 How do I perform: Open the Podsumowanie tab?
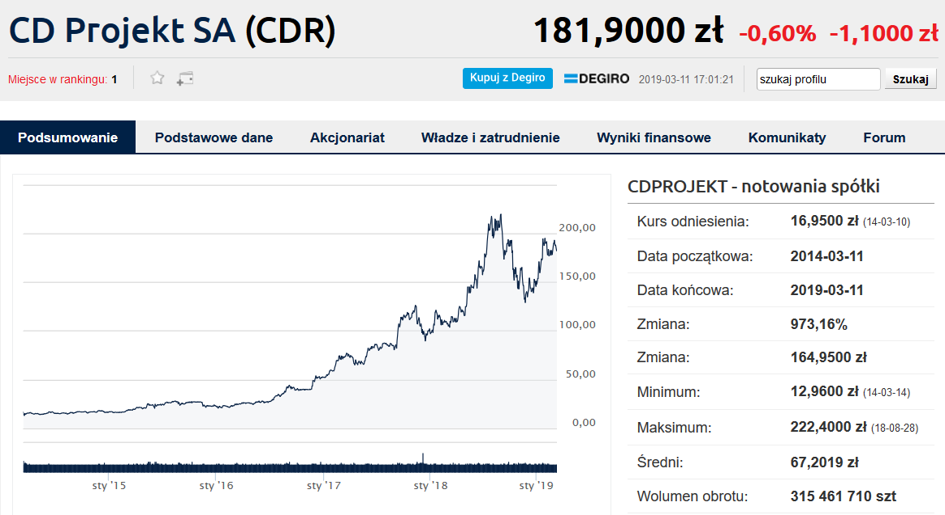point(68,137)
